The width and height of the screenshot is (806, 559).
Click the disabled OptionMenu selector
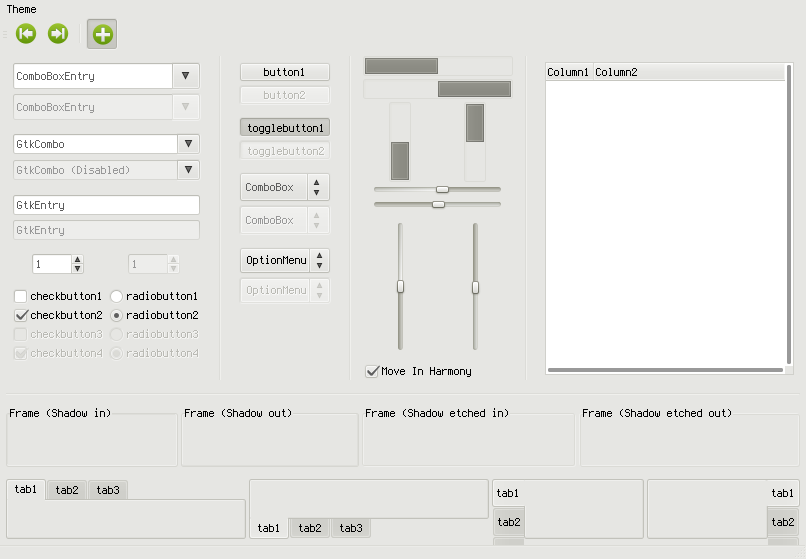click(285, 290)
